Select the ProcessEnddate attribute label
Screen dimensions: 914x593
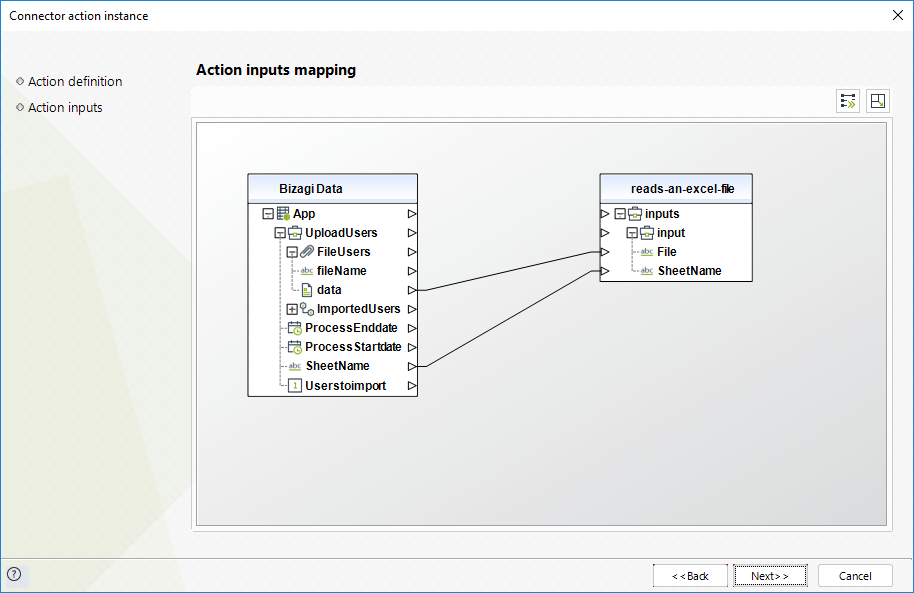[x=351, y=328]
